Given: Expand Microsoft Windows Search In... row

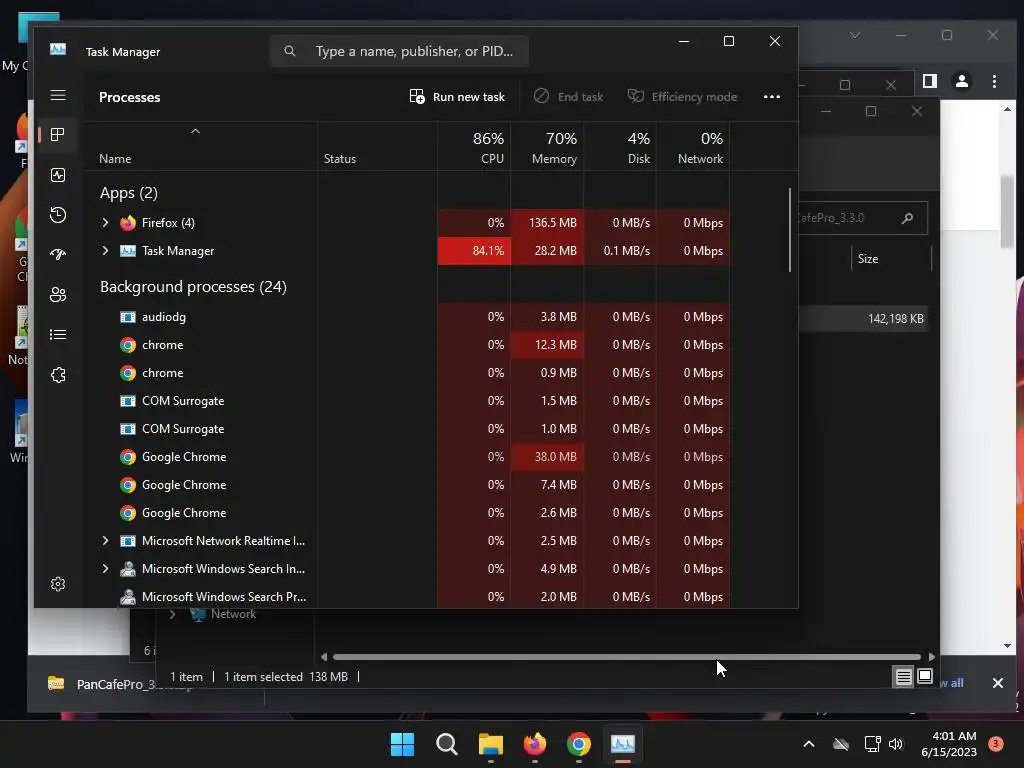Looking at the screenshot, I should pos(105,569).
